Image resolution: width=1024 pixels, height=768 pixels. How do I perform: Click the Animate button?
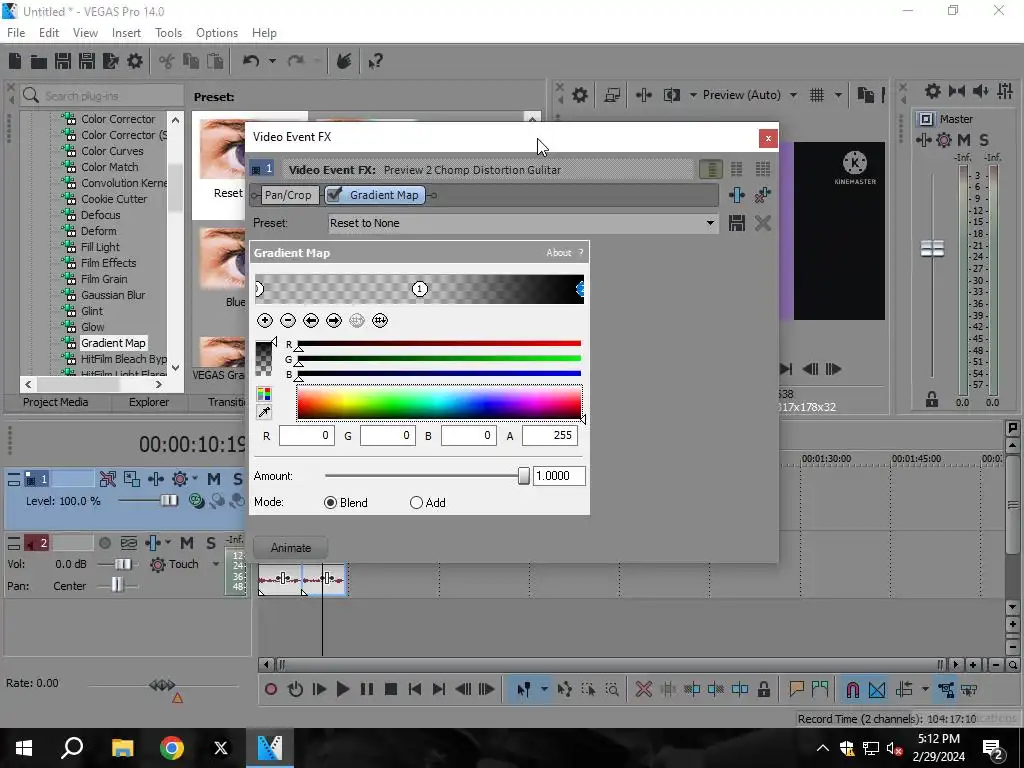pyautogui.click(x=291, y=548)
